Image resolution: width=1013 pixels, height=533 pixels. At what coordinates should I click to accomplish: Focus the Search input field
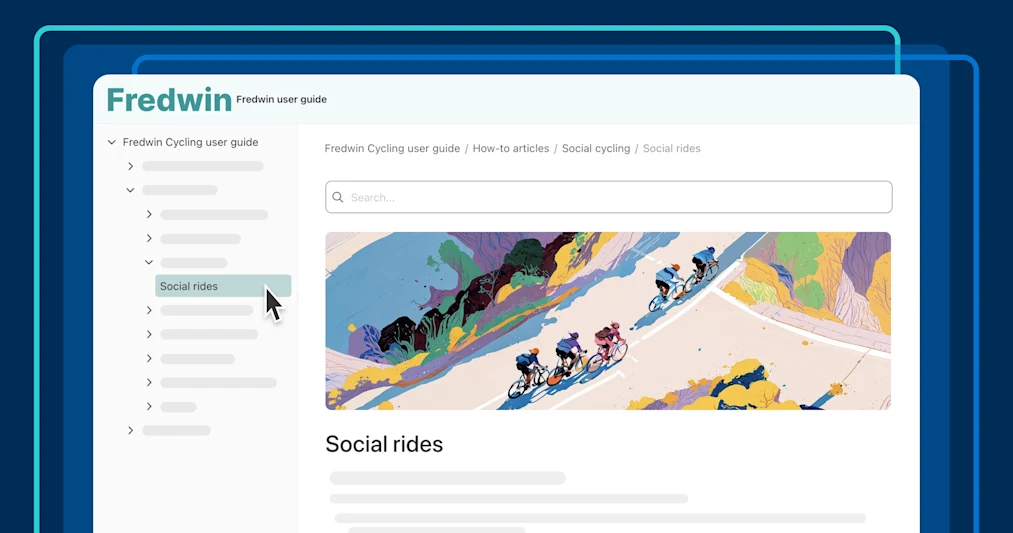pyautogui.click(x=609, y=197)
